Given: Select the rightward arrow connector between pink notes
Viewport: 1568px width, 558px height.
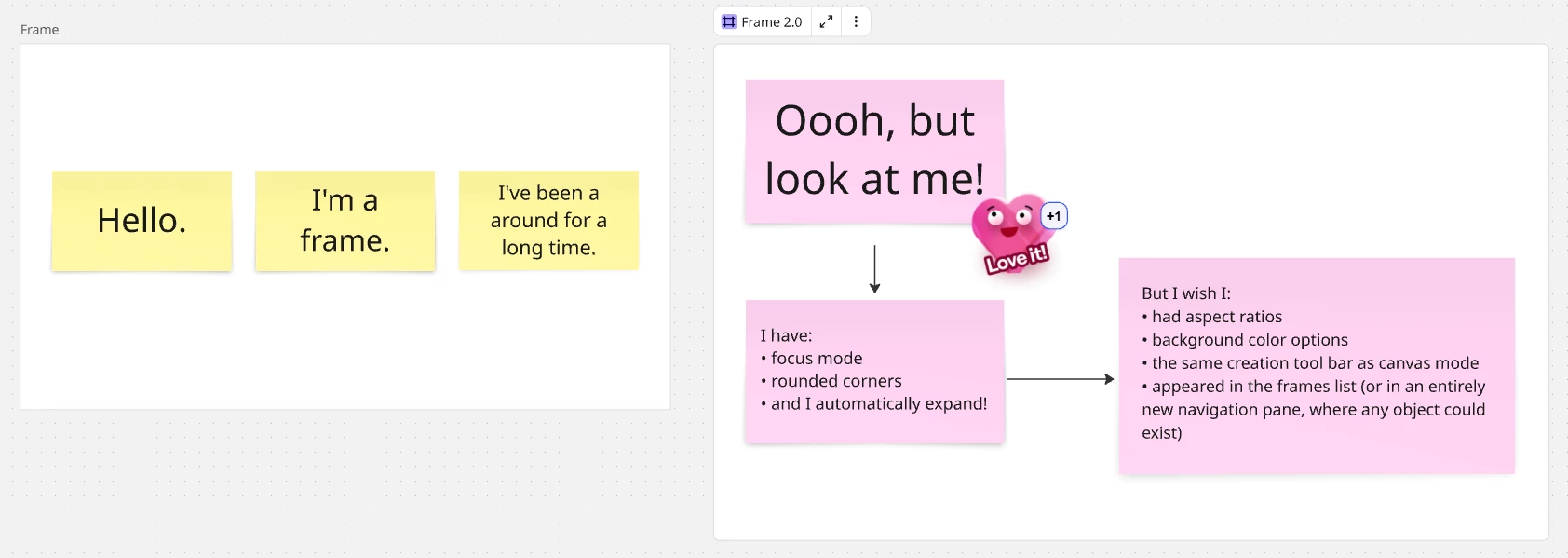Looking at the screenshot, I should (1061, 379).
